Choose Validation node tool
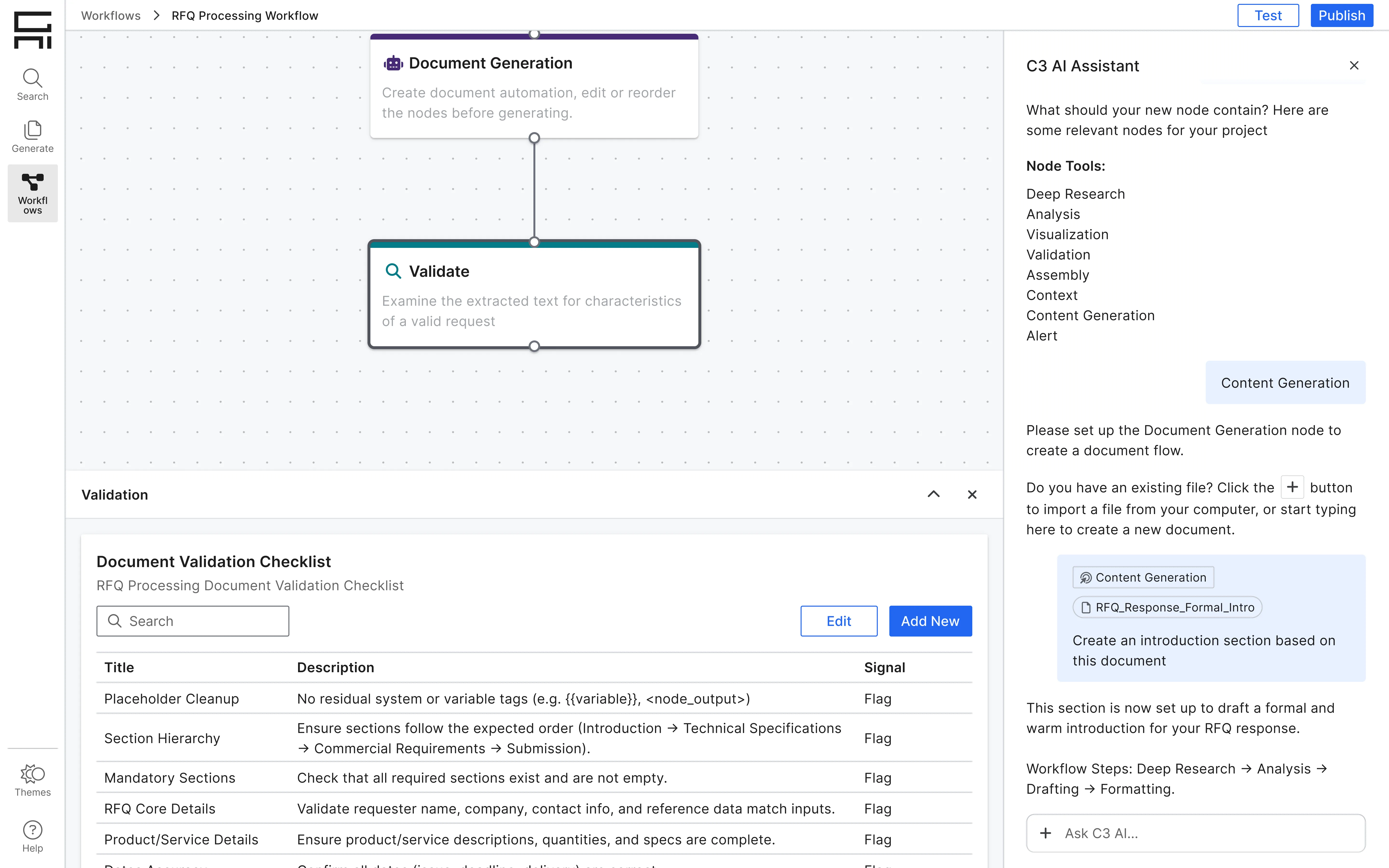1389x868 pixels. (x=1058, y=254)
